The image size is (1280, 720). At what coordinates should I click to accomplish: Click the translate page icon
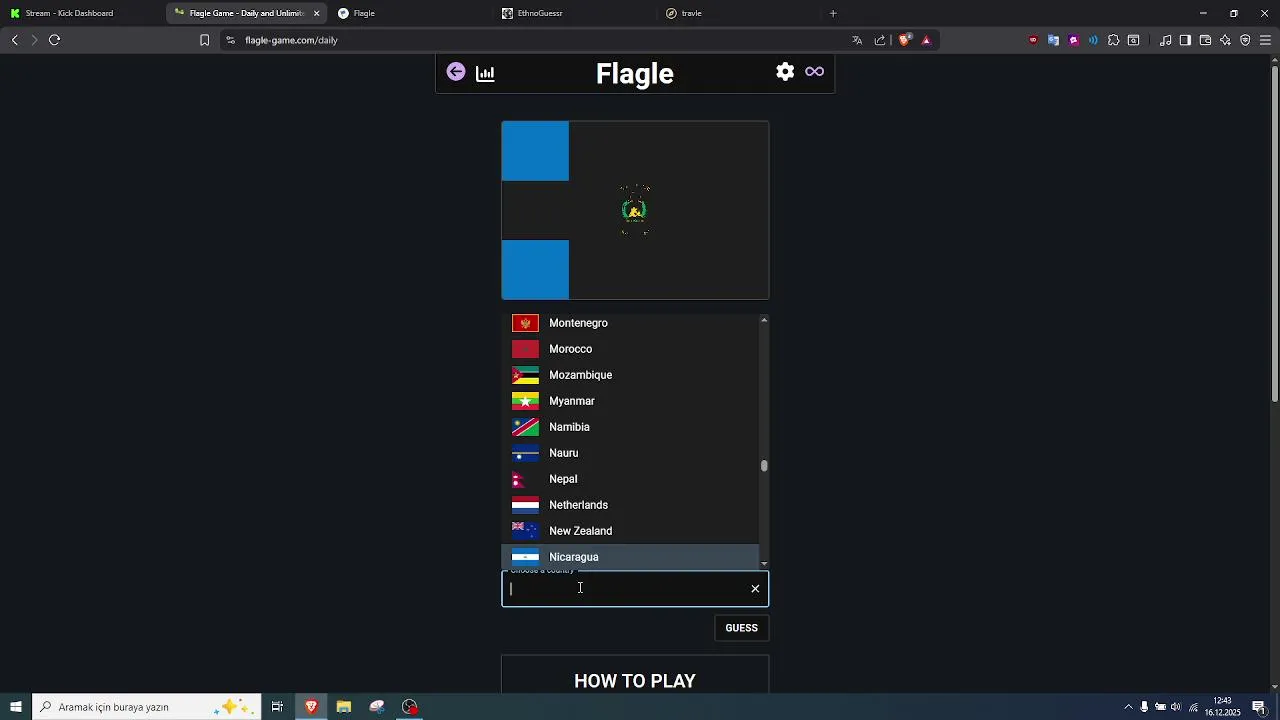[857, 40]
